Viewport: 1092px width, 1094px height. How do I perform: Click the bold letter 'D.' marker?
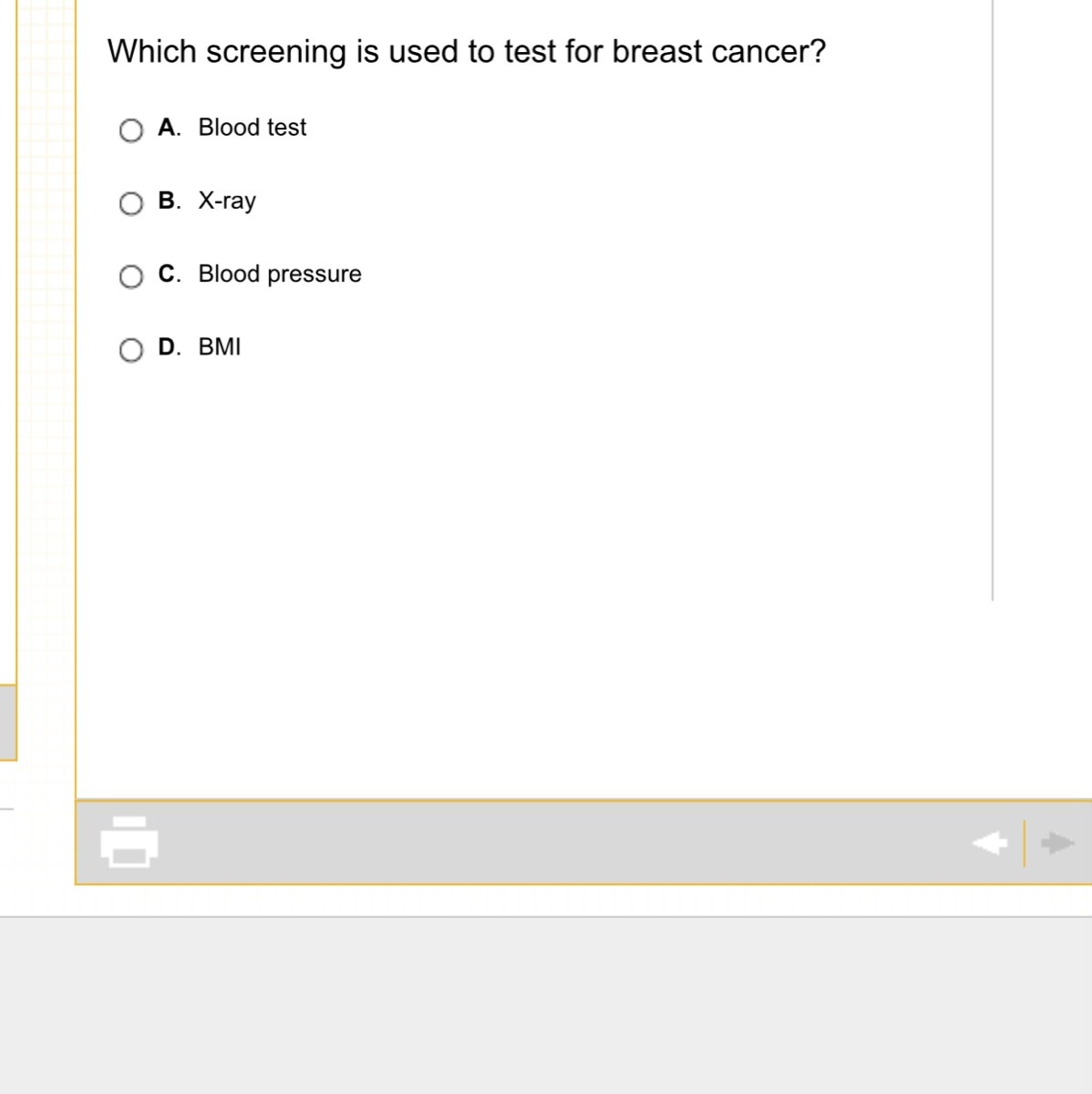[170, 346]
